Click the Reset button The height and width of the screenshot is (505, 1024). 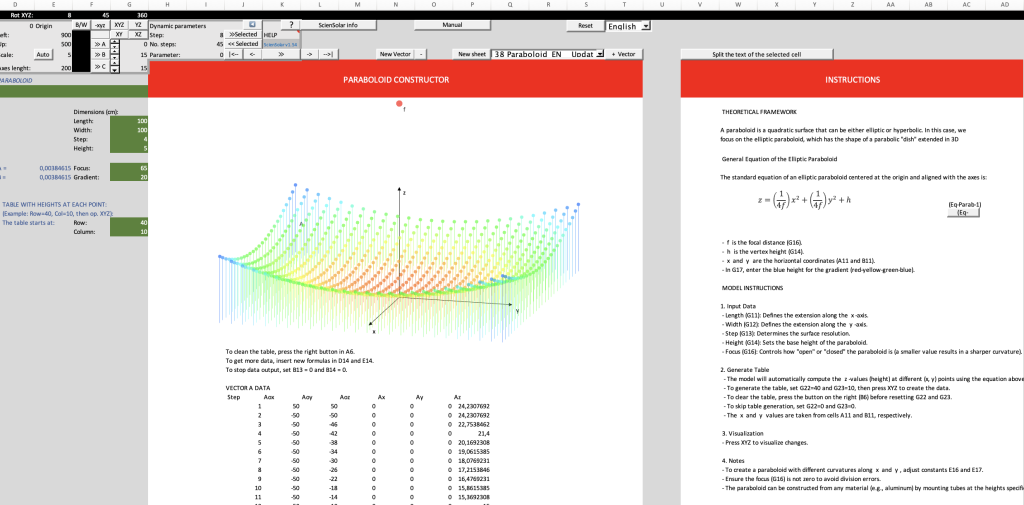click(586, 25)
